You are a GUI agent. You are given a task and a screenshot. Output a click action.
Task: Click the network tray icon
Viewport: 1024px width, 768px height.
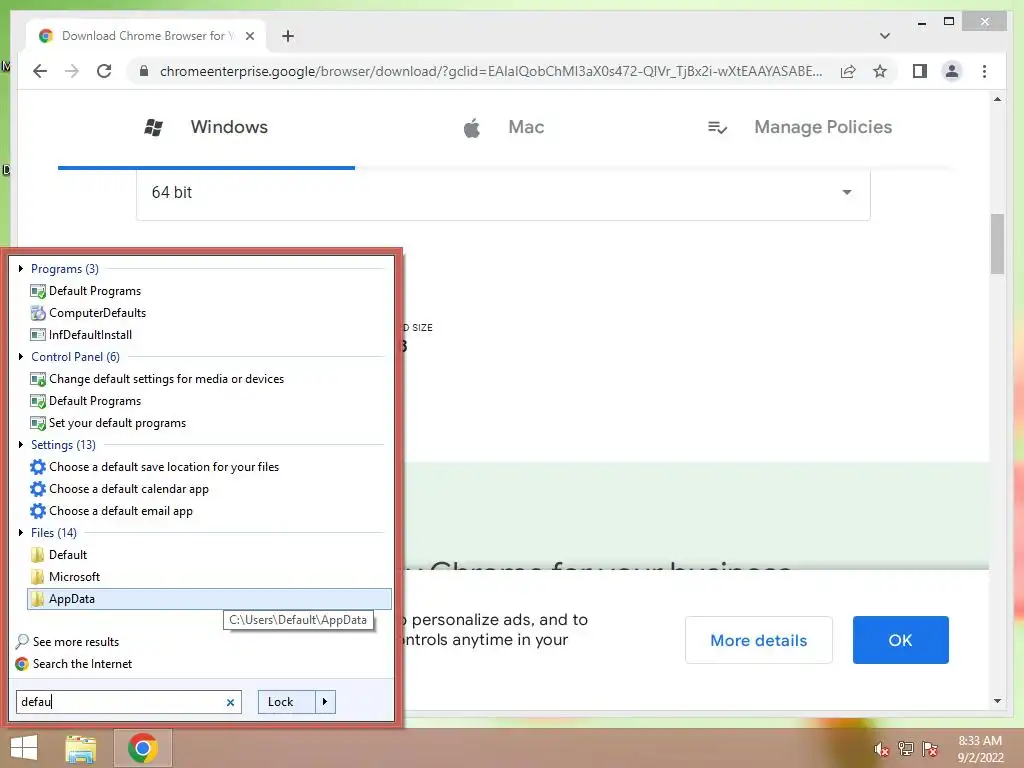906,749
